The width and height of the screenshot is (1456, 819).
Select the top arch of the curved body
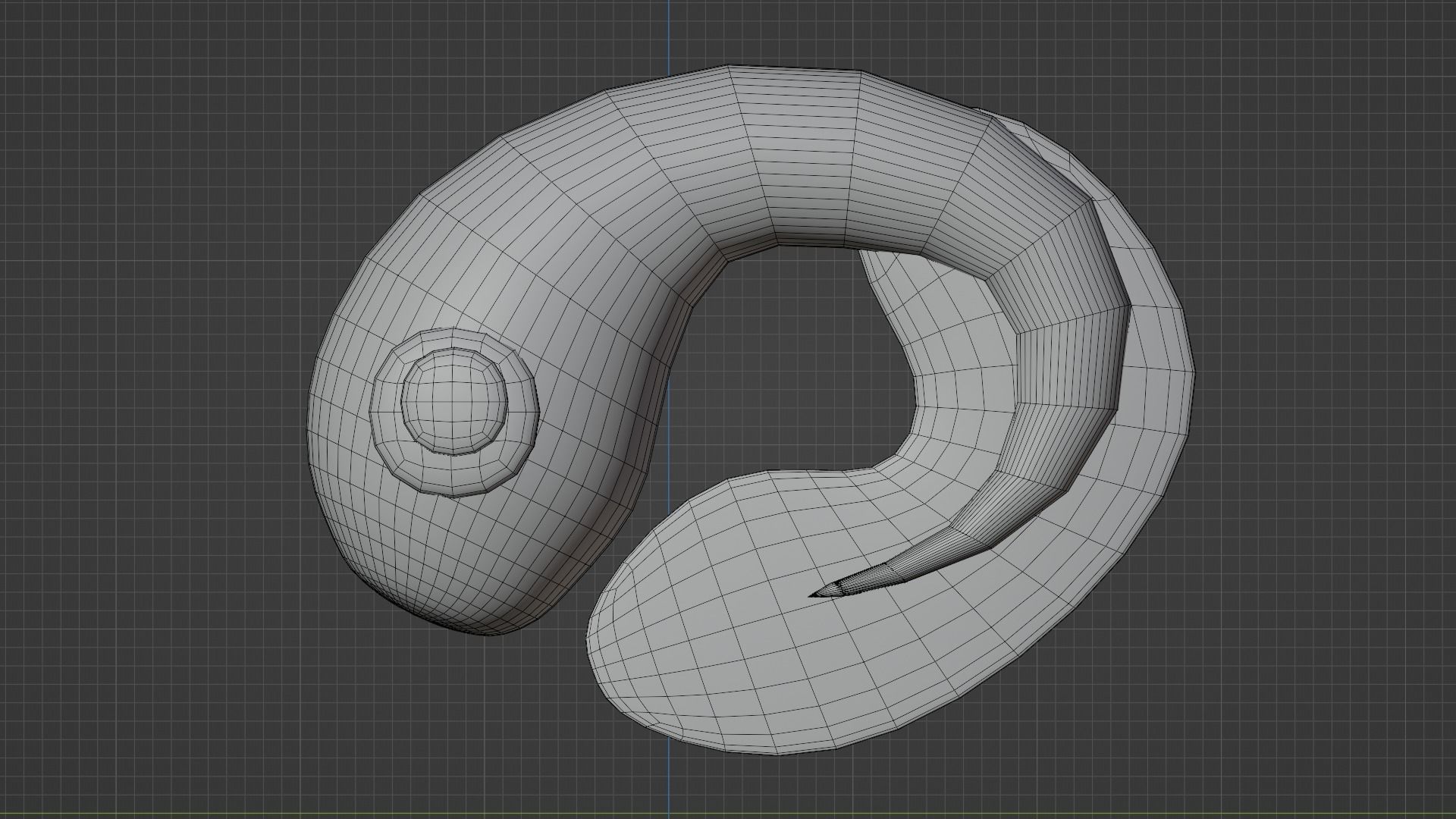[x=789, y=152]
